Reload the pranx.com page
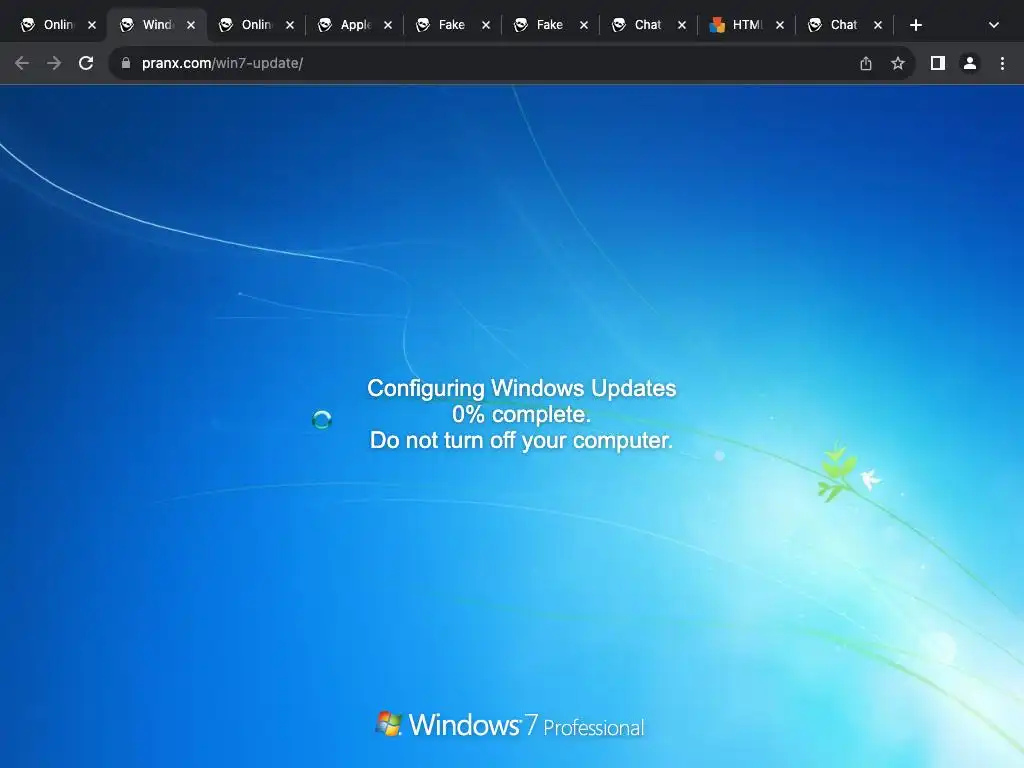Viewport: 1024px width, 768px height. (86, 63)
